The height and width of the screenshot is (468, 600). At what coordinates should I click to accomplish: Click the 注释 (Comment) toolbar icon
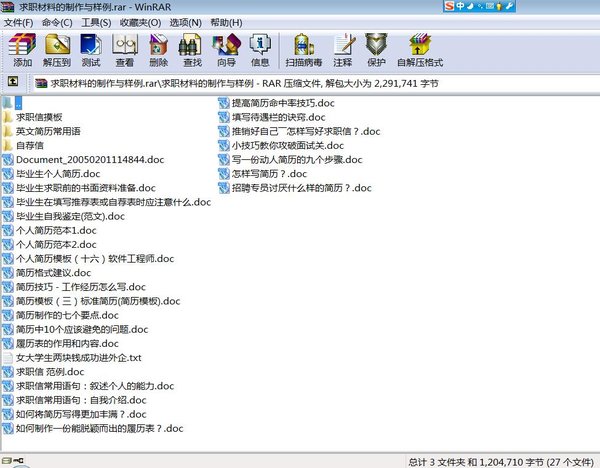(342, 50)
